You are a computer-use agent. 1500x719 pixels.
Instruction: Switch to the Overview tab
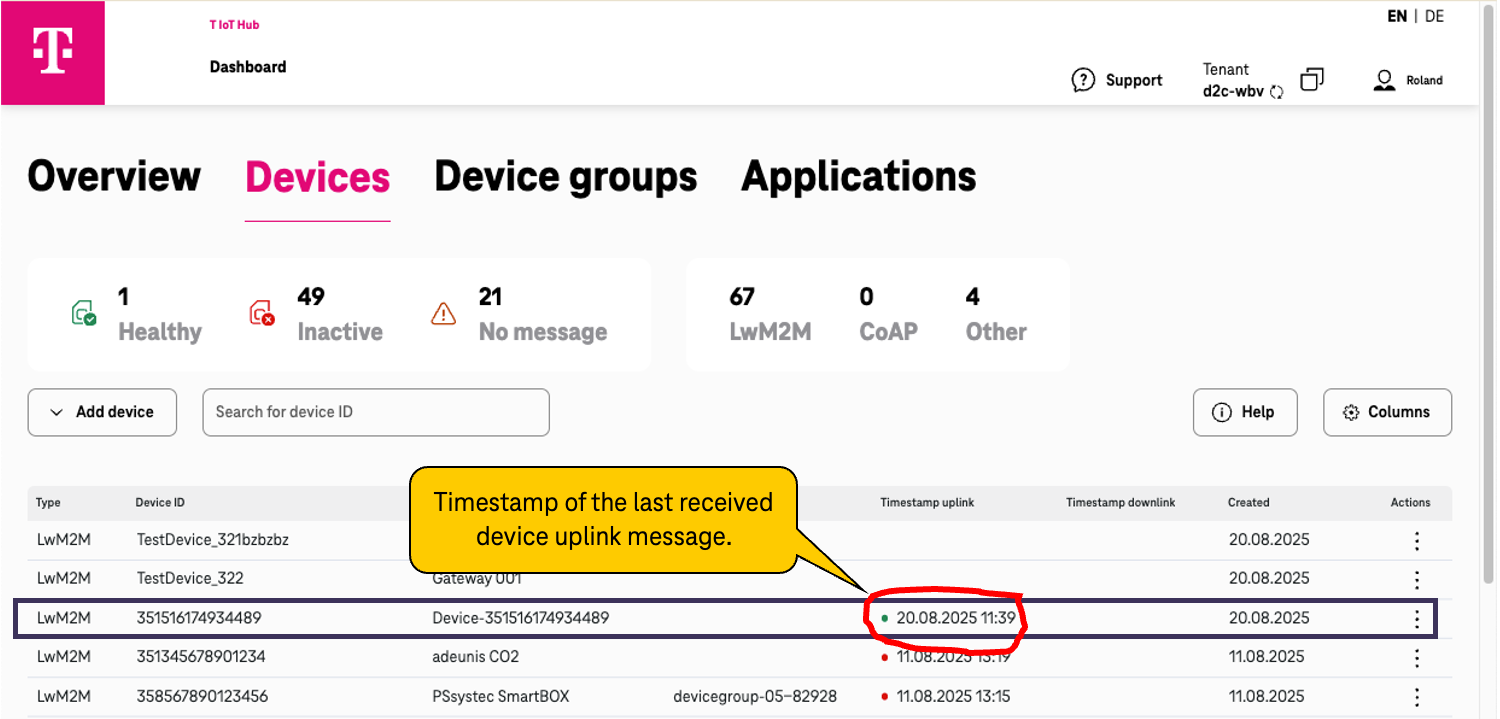pos(113,176)
